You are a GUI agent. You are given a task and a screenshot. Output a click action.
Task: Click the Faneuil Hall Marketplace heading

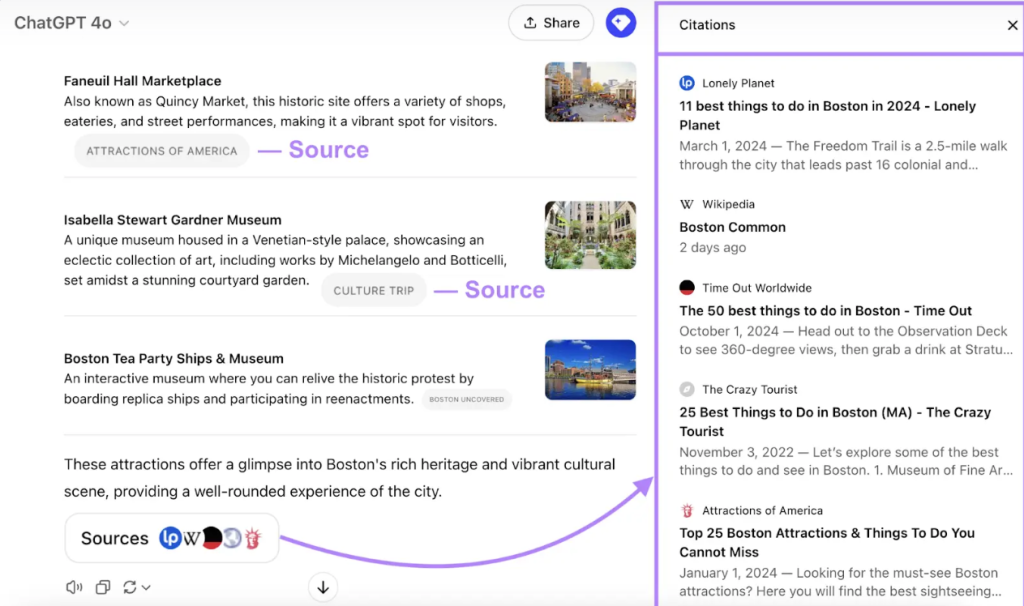point(142,81)
